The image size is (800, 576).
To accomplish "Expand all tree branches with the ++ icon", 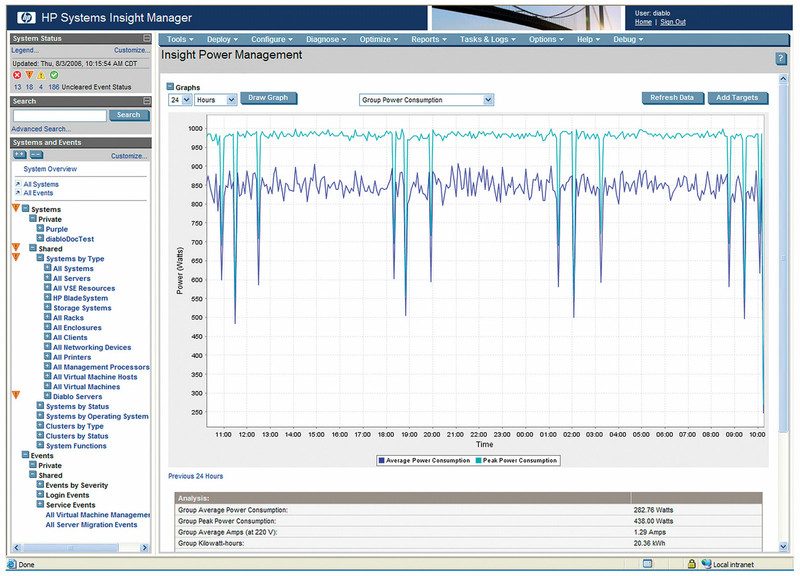I will pos(19,153).
